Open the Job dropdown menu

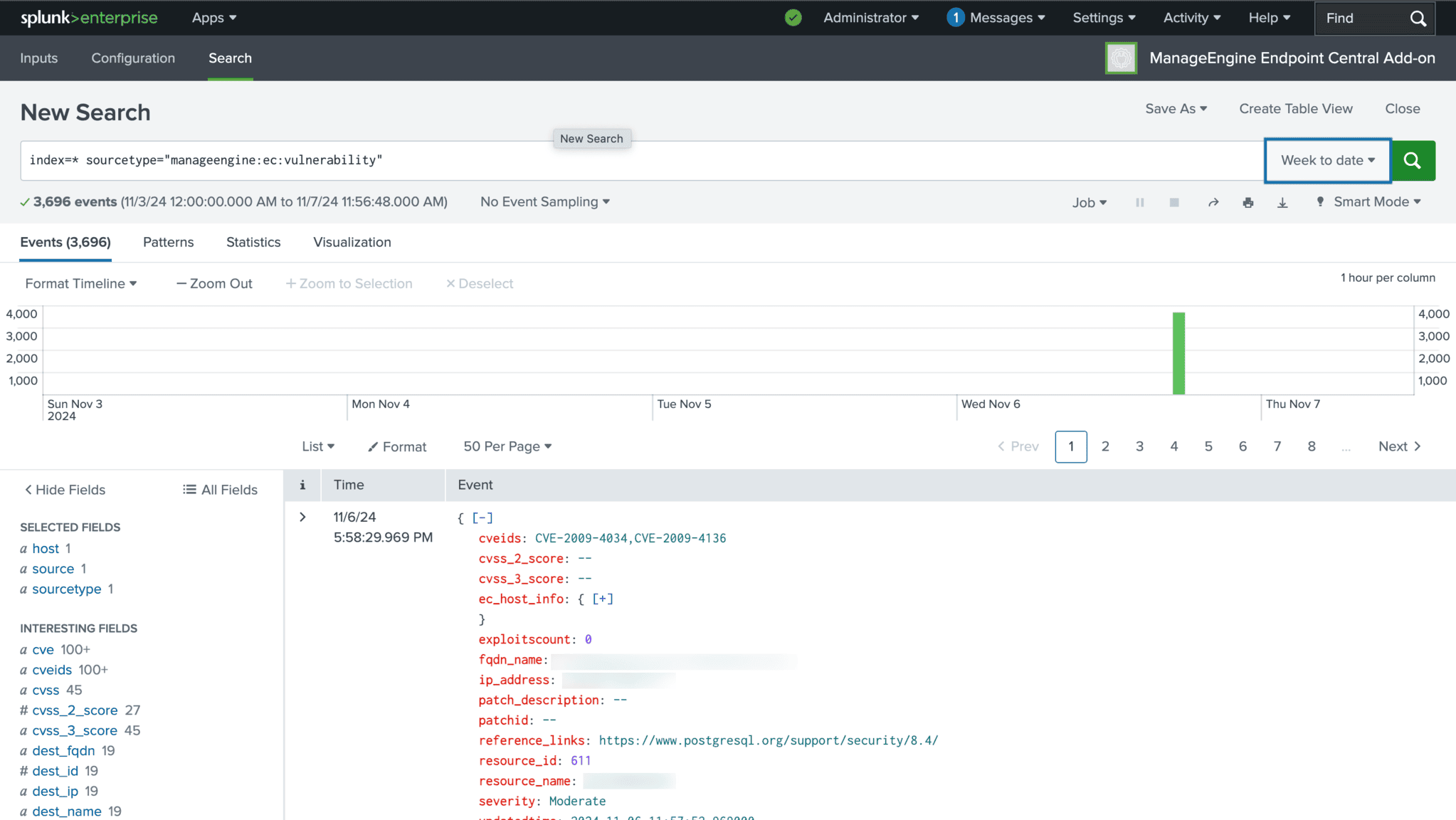1089,203
